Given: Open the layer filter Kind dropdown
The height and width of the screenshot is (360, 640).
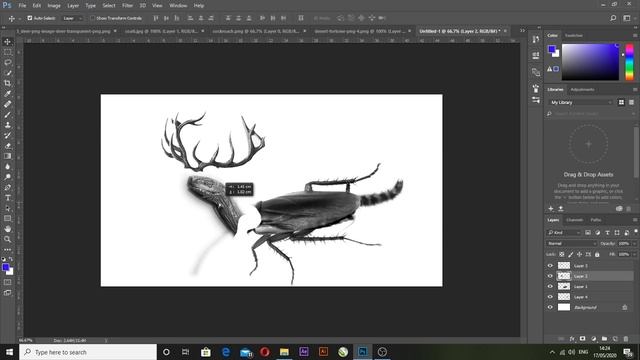Looking at the screenshot, I should click(564, 233).
